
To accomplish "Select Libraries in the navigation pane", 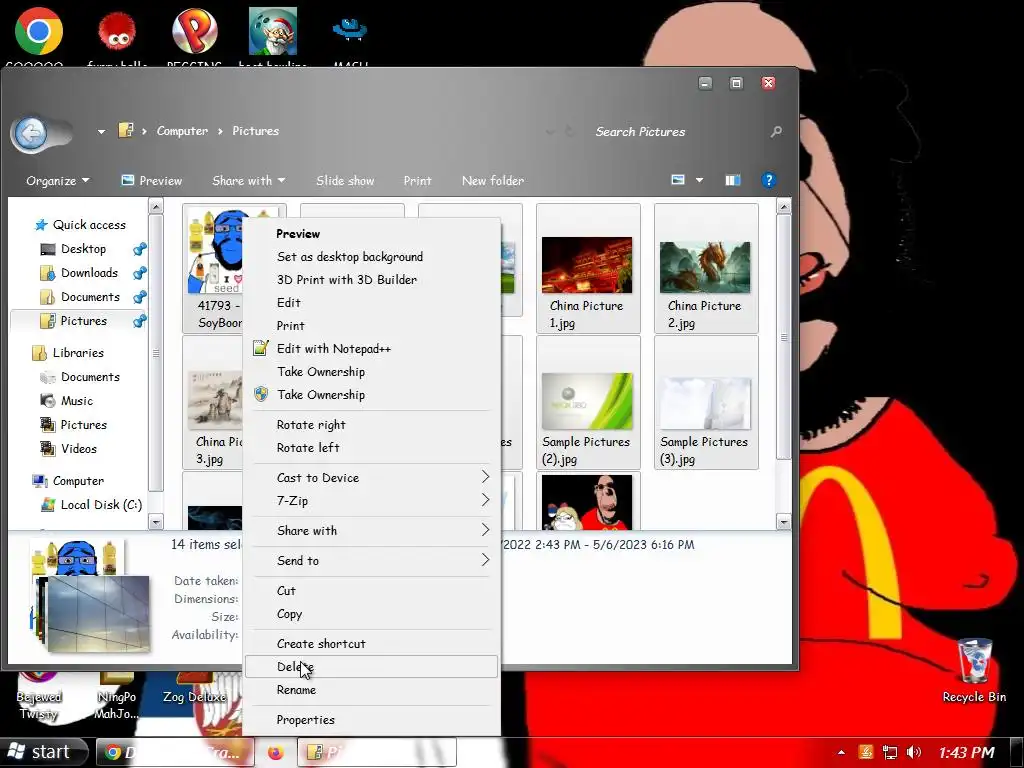I will click(x=78, y=353).
